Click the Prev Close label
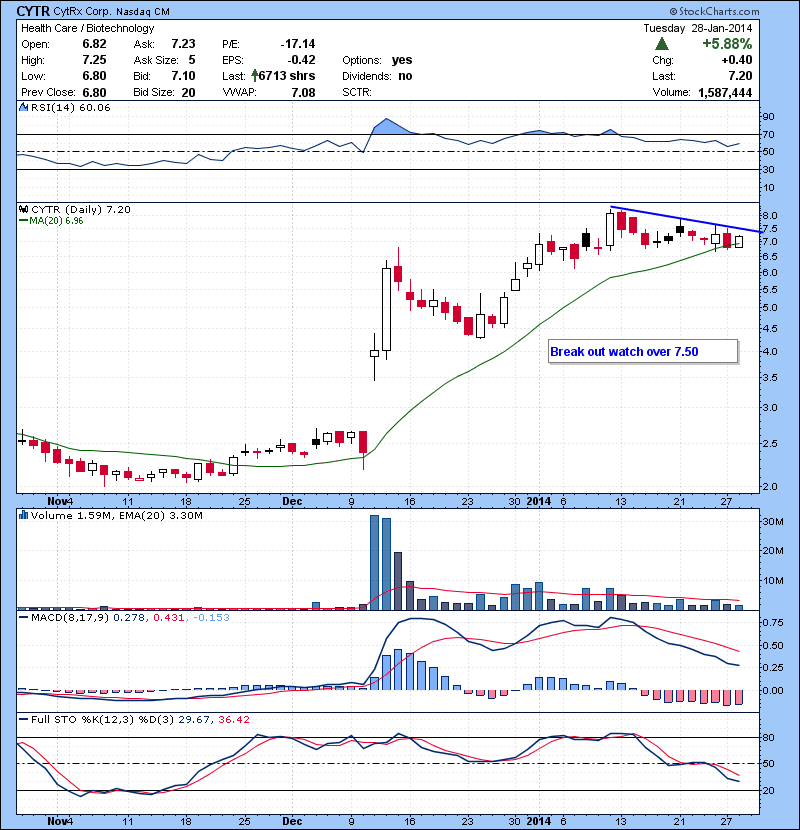800x830 pixels. click(x=49, y=92)
